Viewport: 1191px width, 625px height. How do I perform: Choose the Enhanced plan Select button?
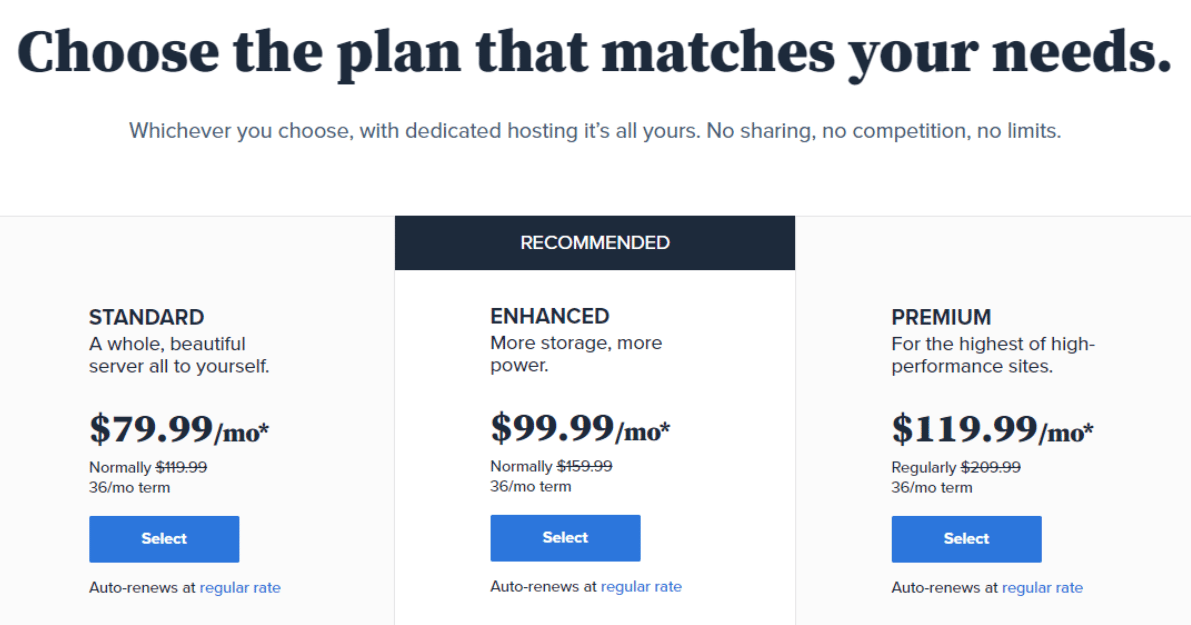565,538
